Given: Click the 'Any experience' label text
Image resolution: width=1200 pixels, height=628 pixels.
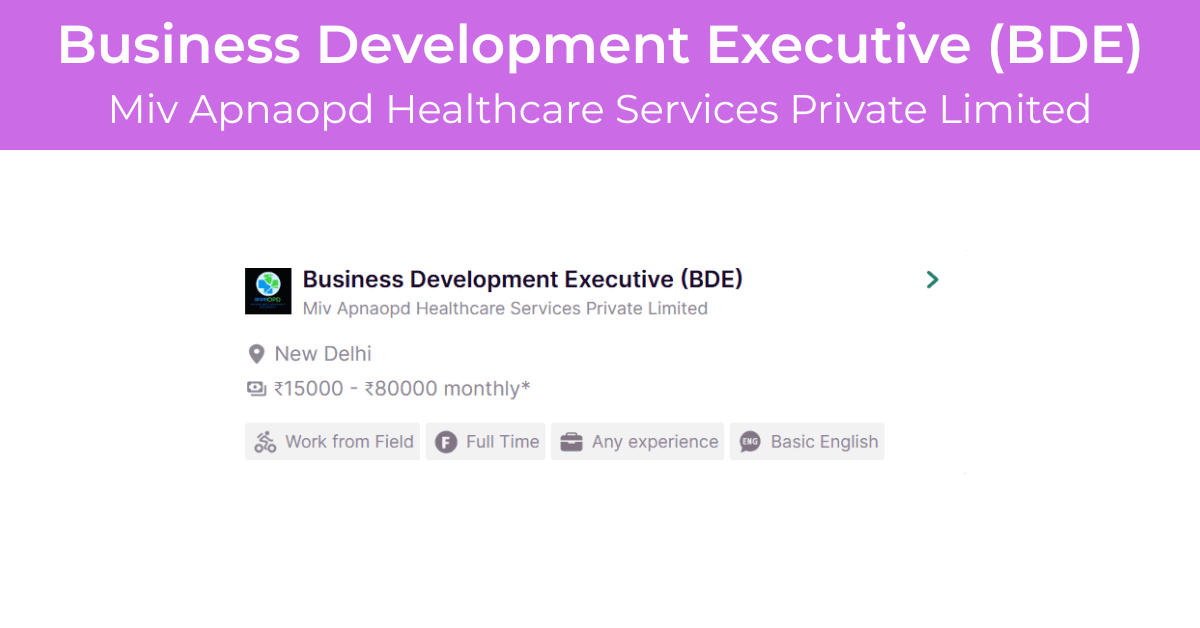Looking at the screenshot, I should [655, 442].
